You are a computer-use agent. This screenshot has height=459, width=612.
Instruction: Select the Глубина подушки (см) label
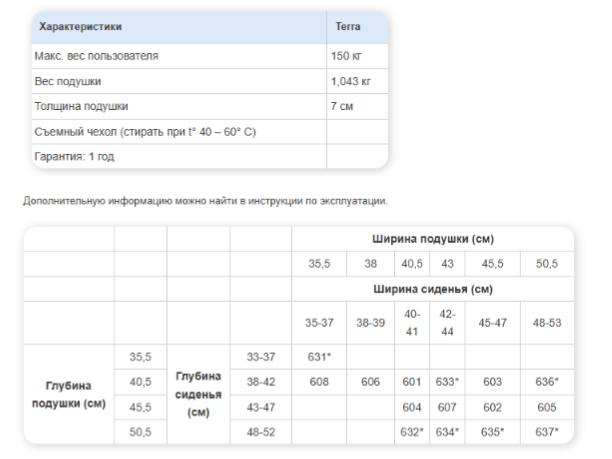(67, 395)
